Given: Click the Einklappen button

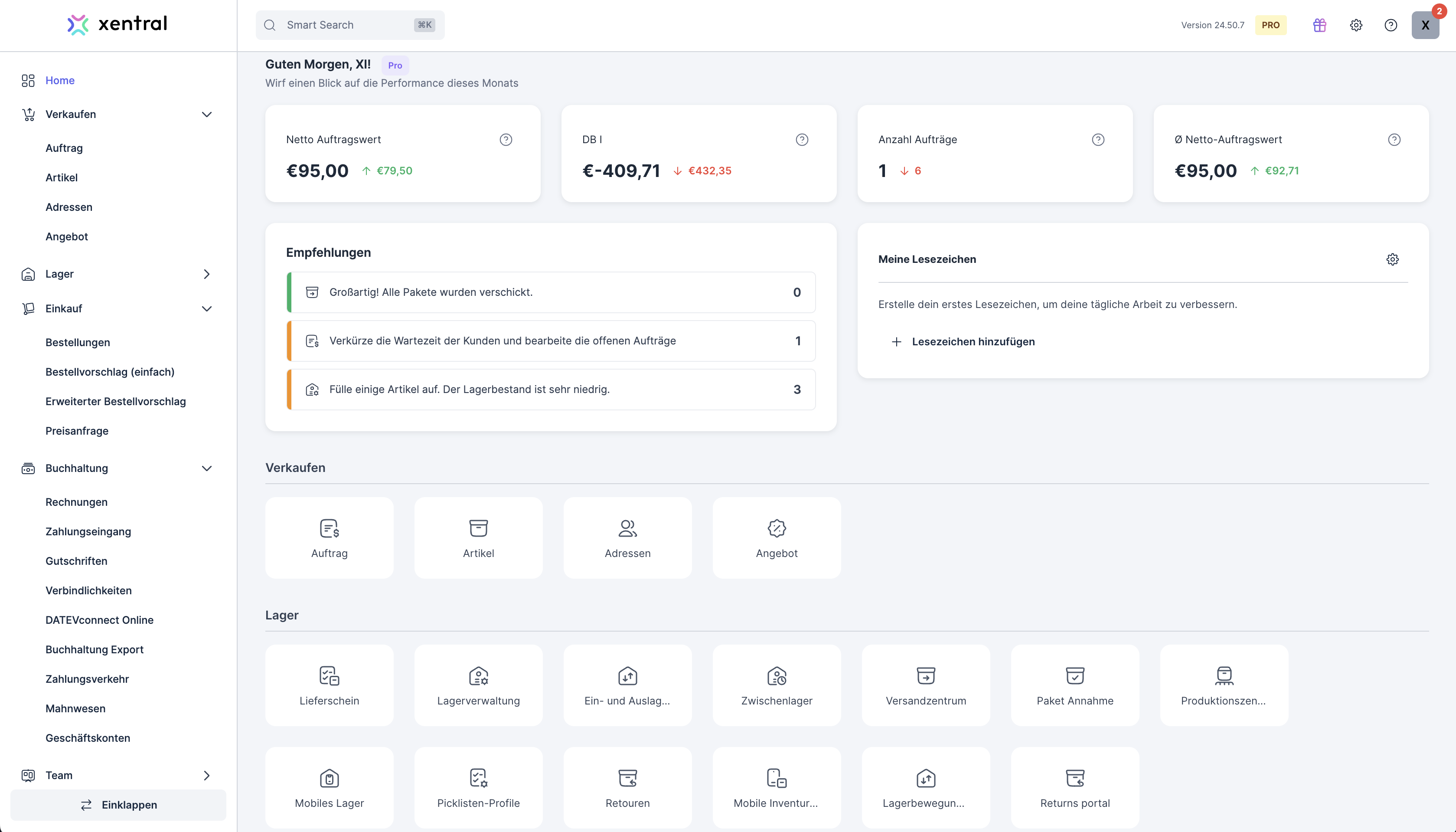Looking at the screenshot, I should pyautogui.click(x=118, y=805).
